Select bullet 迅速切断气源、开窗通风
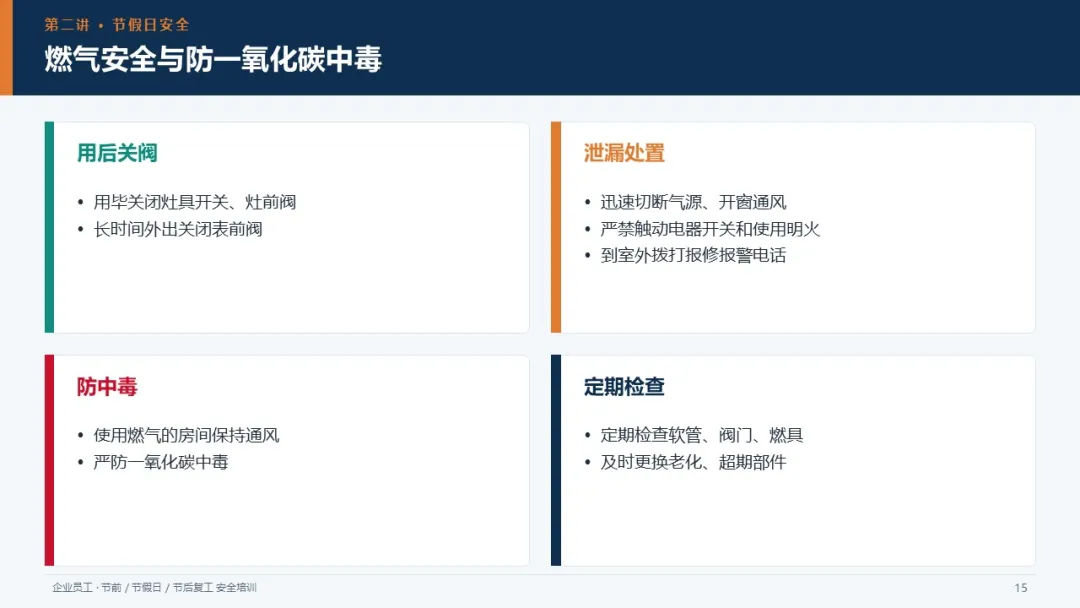This screenshot has width=1080, height=608. [x=693, y=202]
